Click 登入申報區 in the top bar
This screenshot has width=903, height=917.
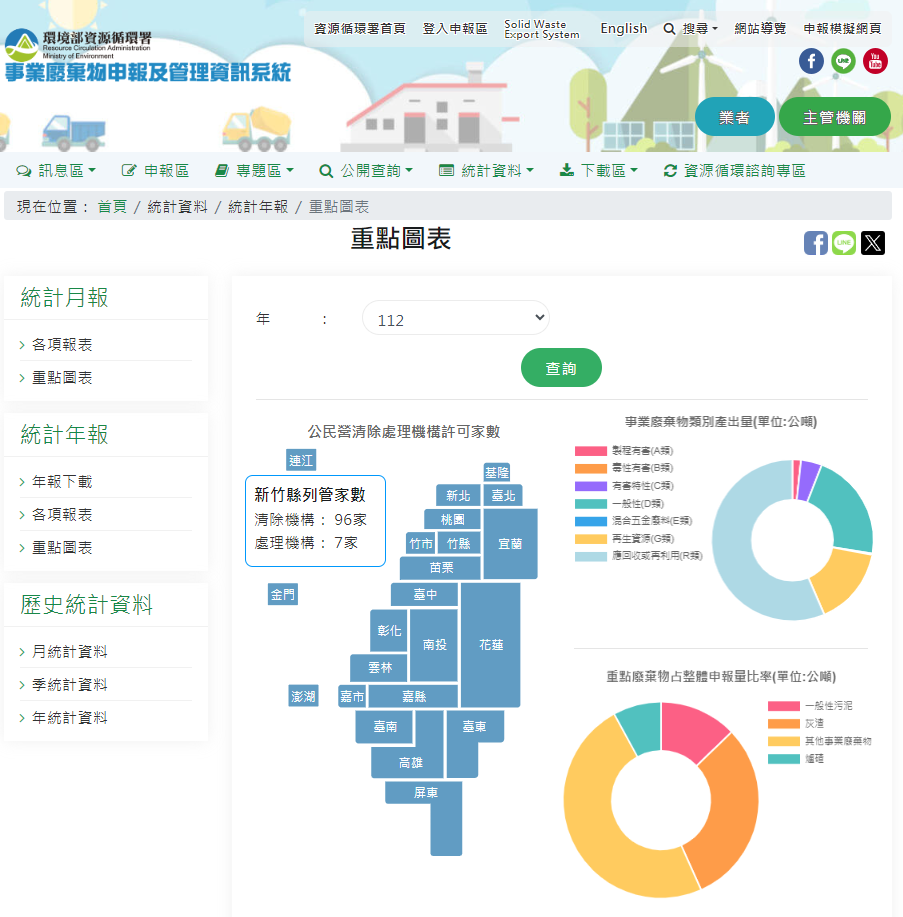tap(454, 29)
